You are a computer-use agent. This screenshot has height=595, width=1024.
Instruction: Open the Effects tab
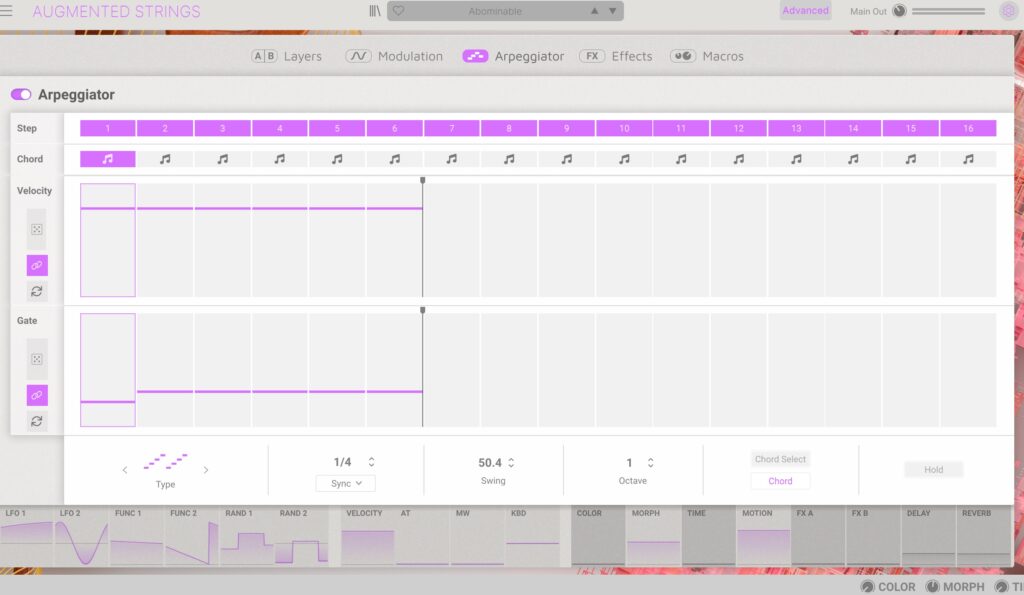click(616, 56)
